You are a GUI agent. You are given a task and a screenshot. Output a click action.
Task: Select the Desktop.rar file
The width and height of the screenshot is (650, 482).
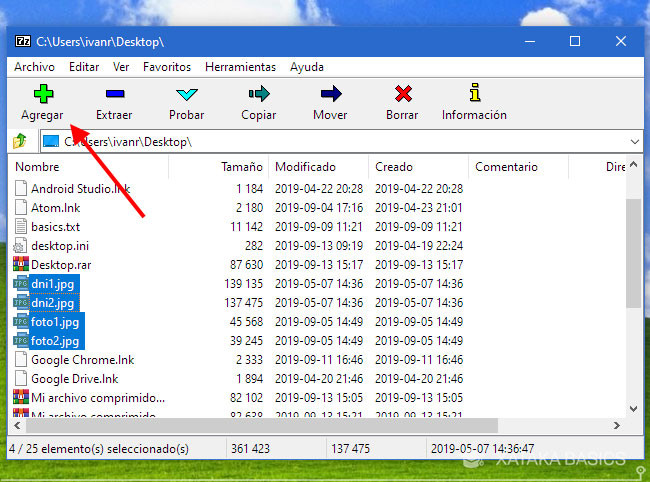click(x=59, y=265)
